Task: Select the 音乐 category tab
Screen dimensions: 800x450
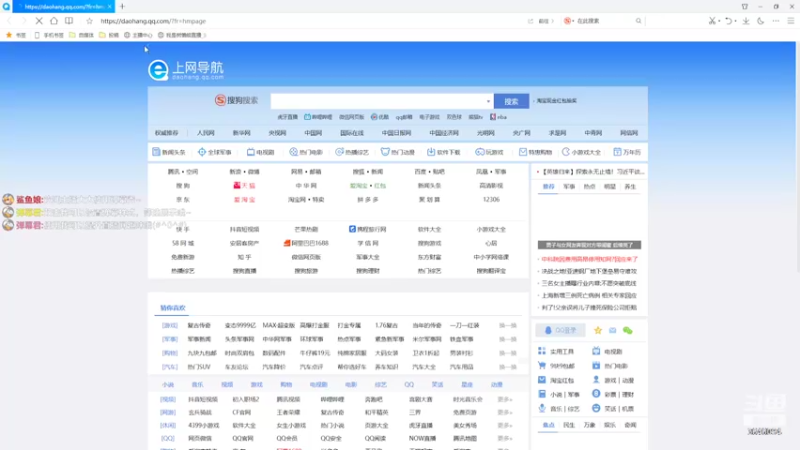Action: click(197, 385)
